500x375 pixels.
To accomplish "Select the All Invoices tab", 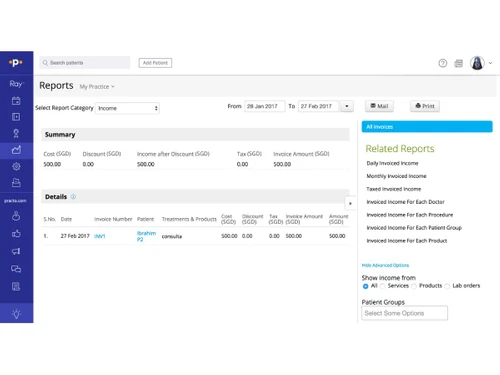I will [427, 127].
